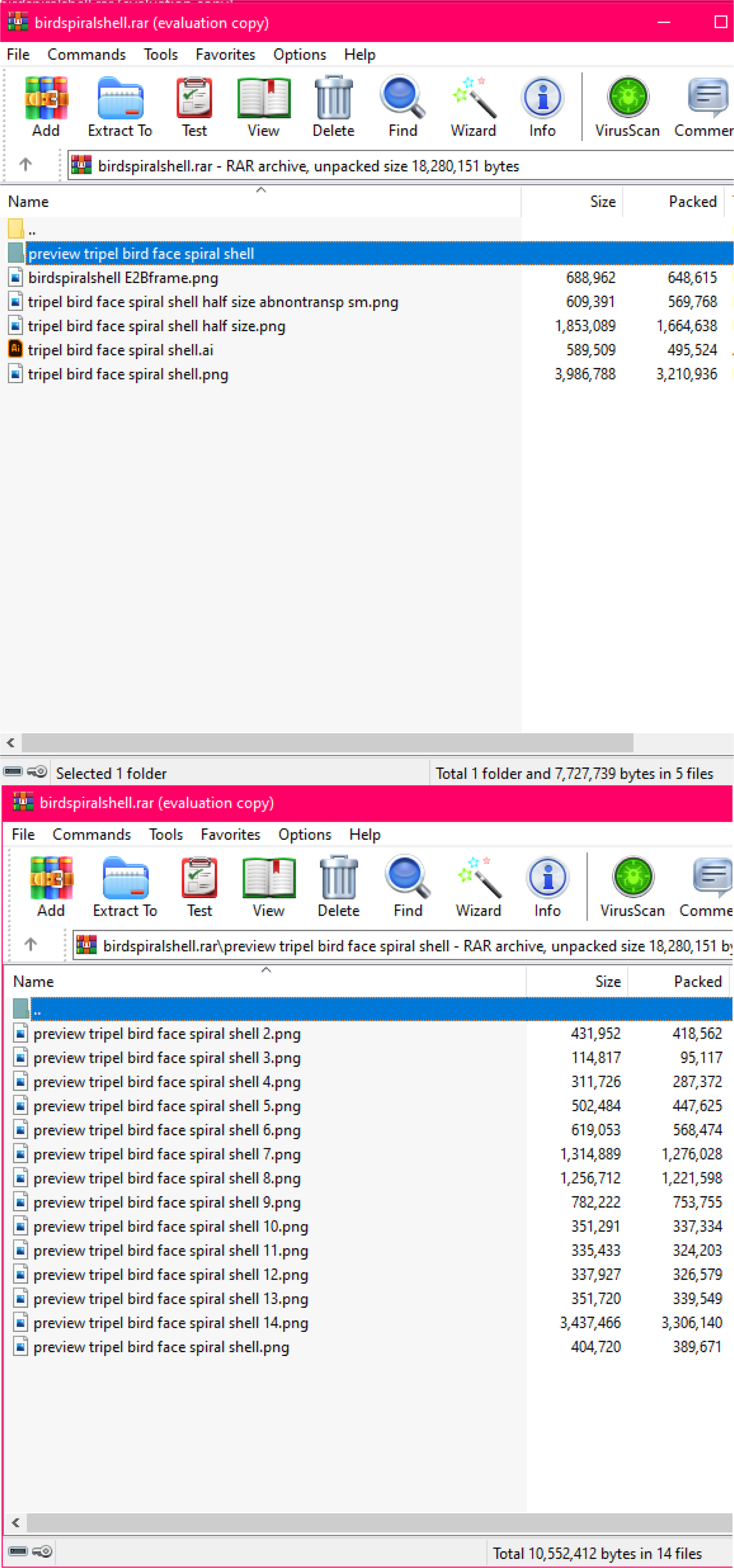
Task: Click Extract To in the lower window toolbar
Action: (x=125, y=886)
